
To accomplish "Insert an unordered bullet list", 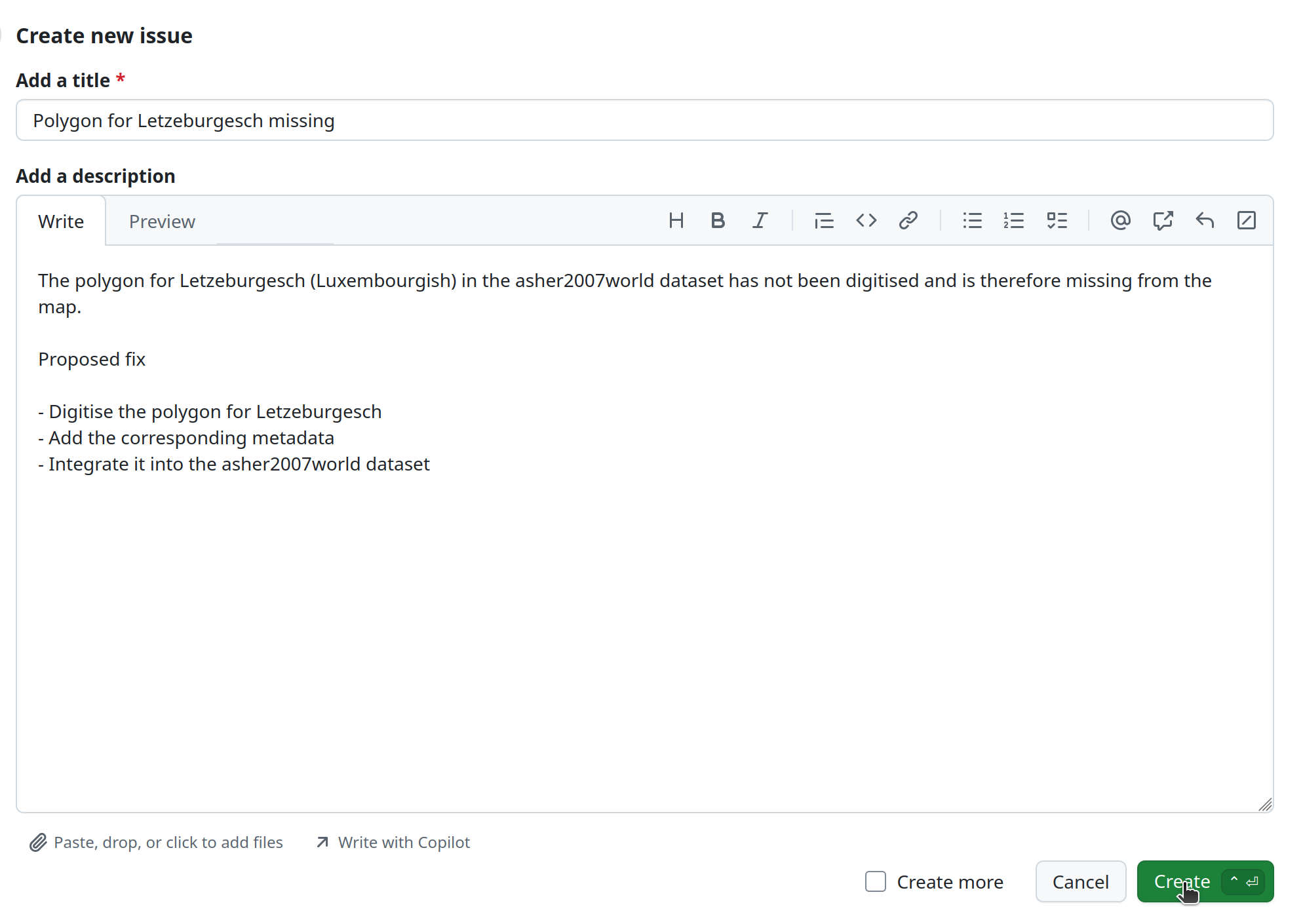I will [972, 221].
